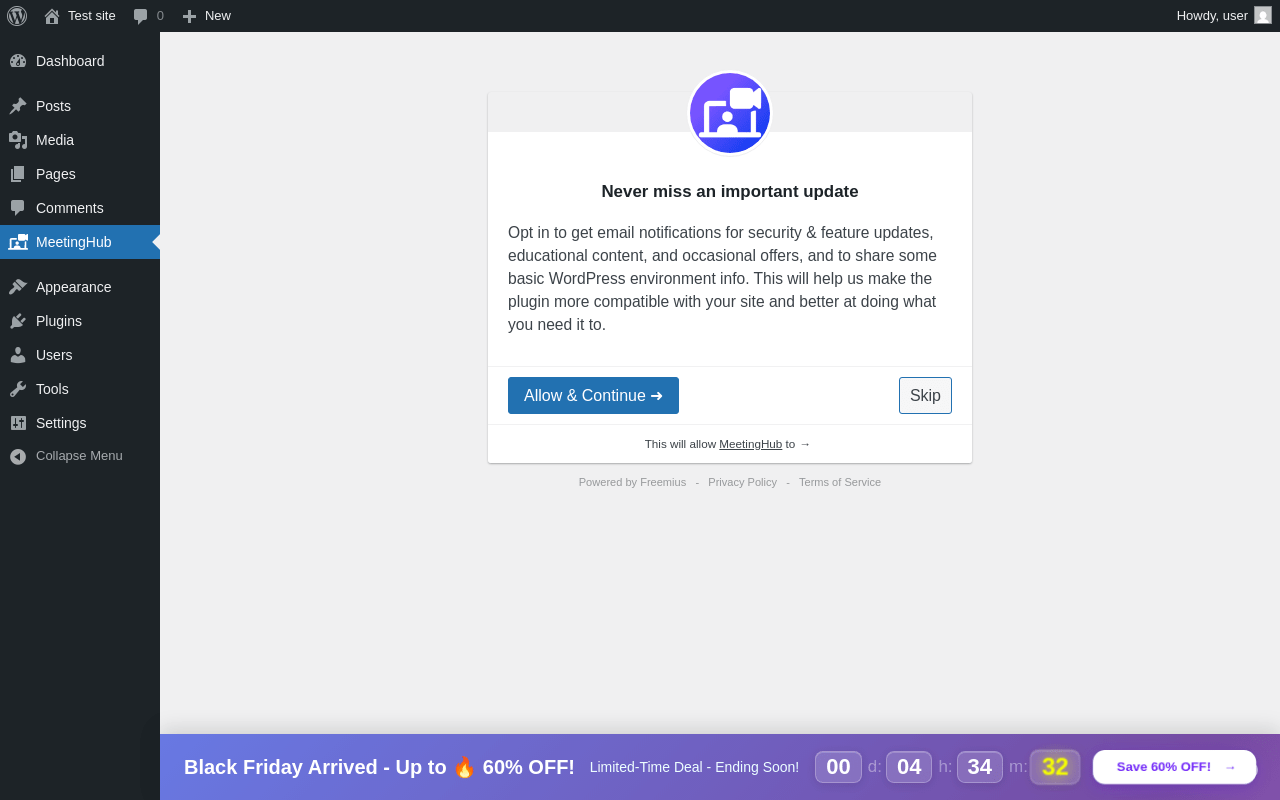1280x800 pixels.
Task: Click 'Limited-Time Deal - Ending Soon!' text
Action: 694,767
